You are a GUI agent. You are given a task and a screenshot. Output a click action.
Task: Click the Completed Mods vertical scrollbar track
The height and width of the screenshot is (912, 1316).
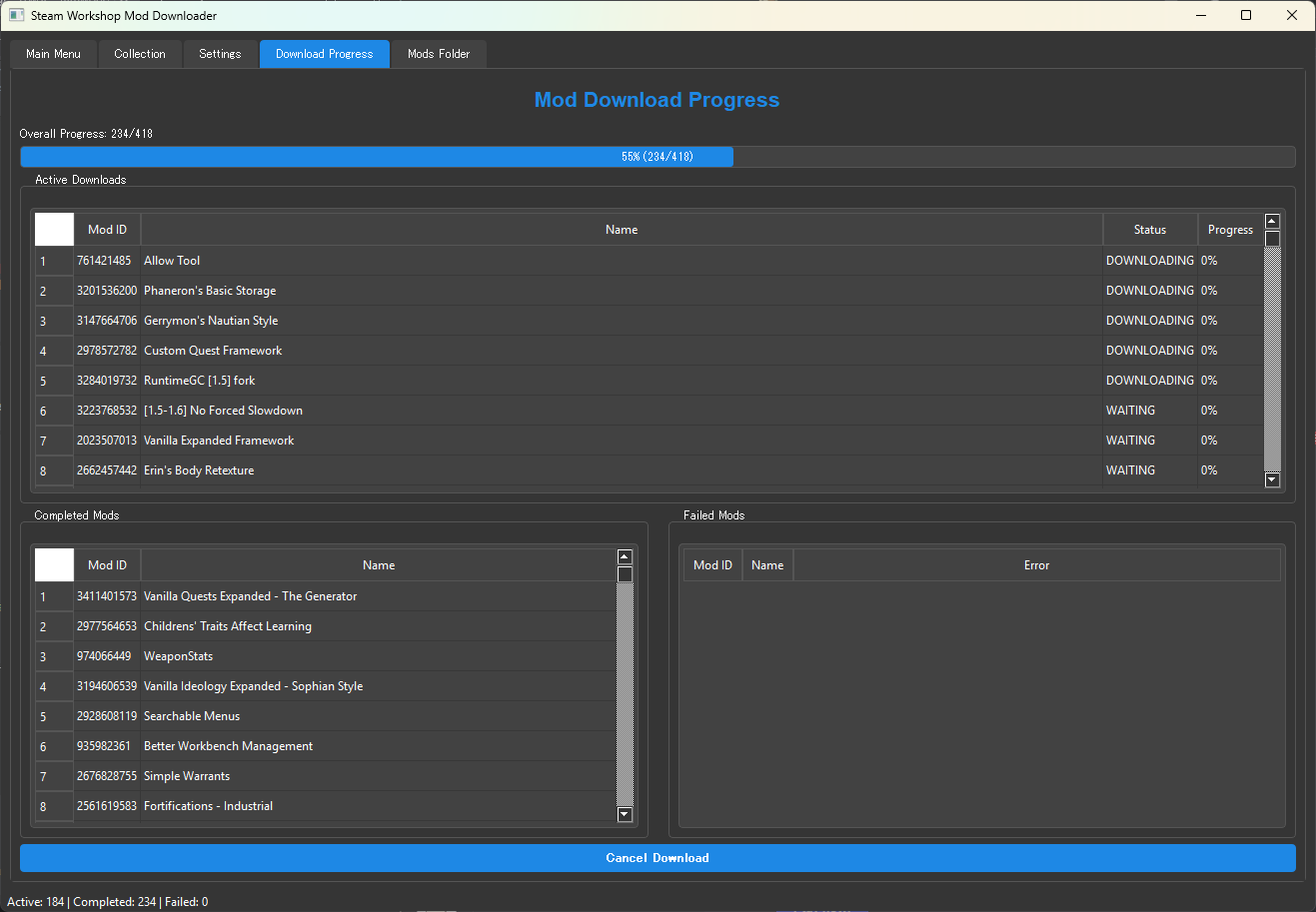(625, 693)
